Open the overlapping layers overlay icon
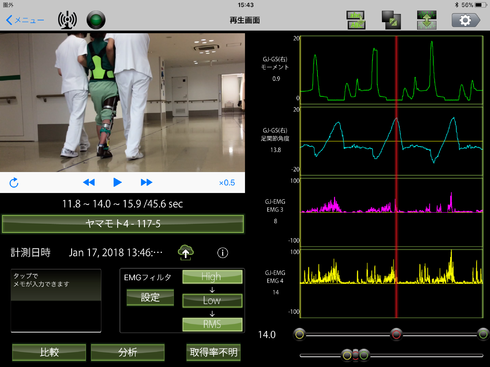Viewport: 490px width, 367px height. click(x=391, y=20)
